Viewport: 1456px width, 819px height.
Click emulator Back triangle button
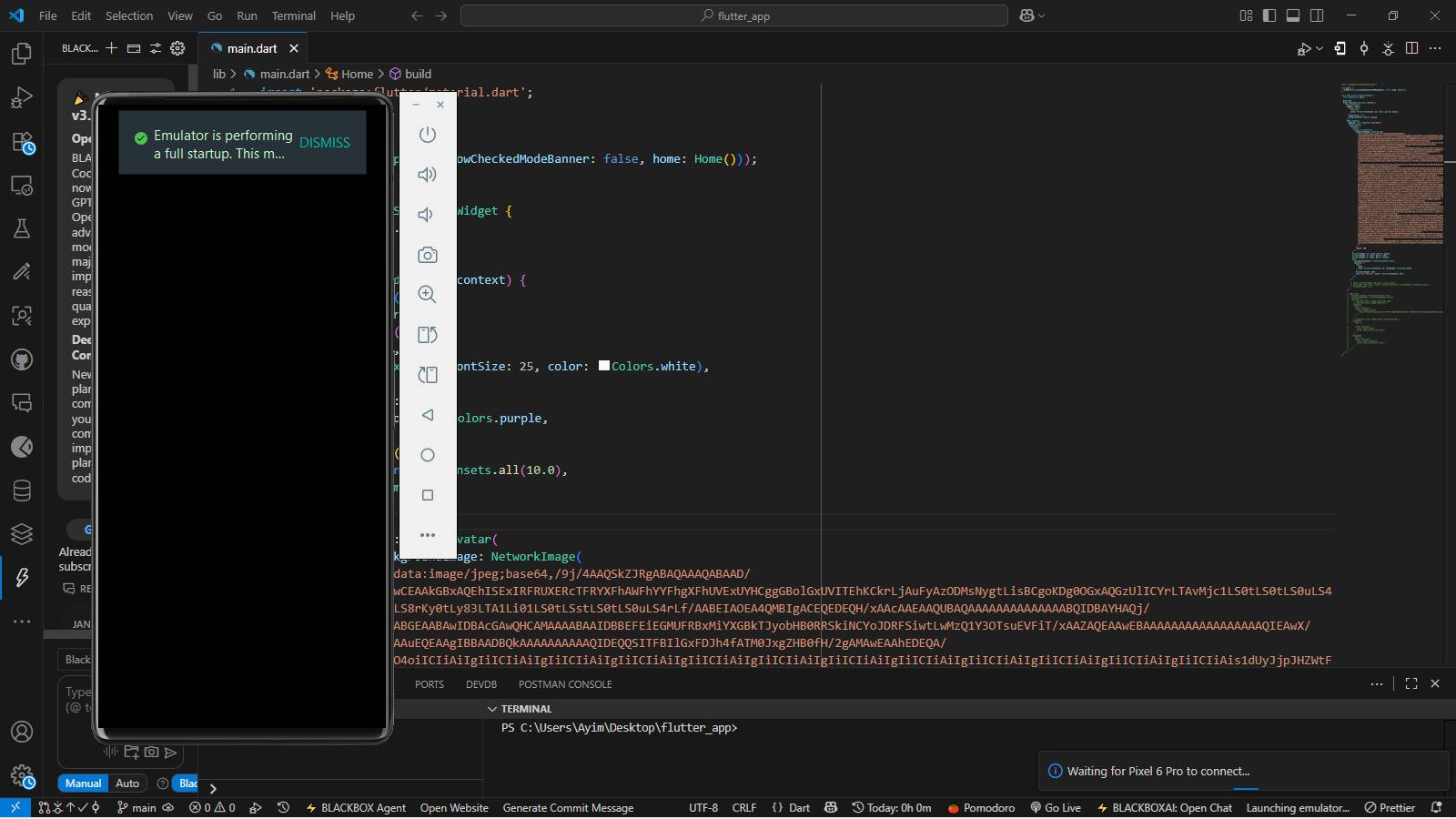427,415
